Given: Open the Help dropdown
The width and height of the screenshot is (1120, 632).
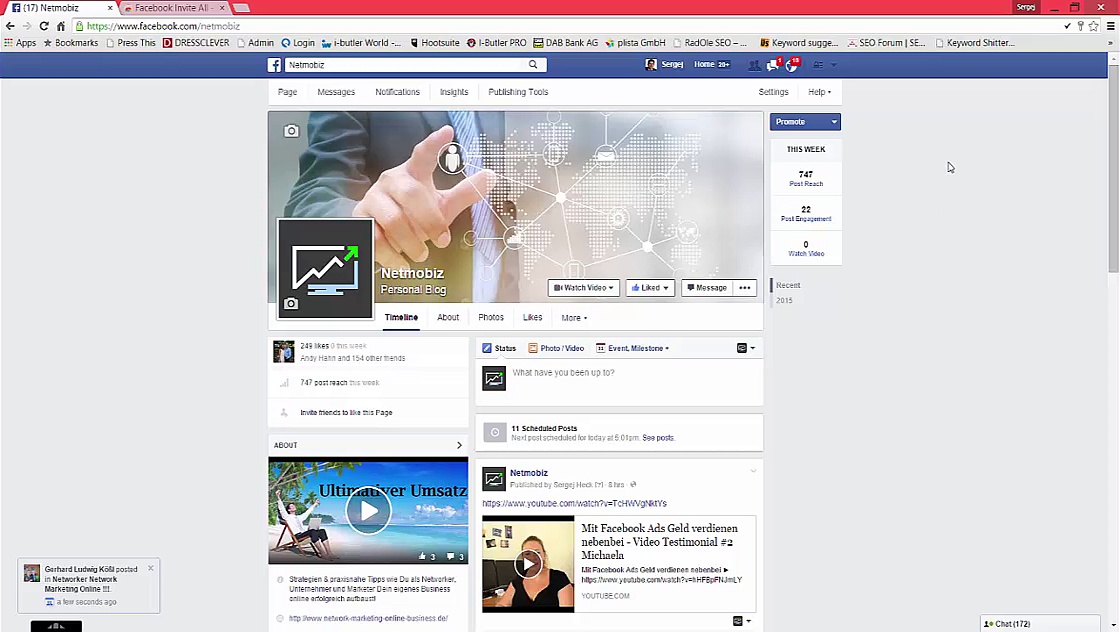Looking at the screenshot, I should tap(819, 92).
